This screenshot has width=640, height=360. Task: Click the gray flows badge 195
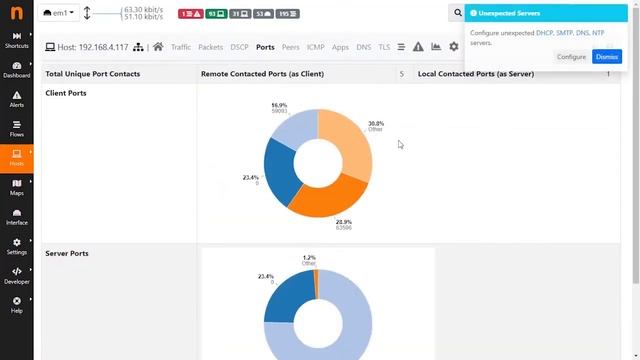point(288,14)
